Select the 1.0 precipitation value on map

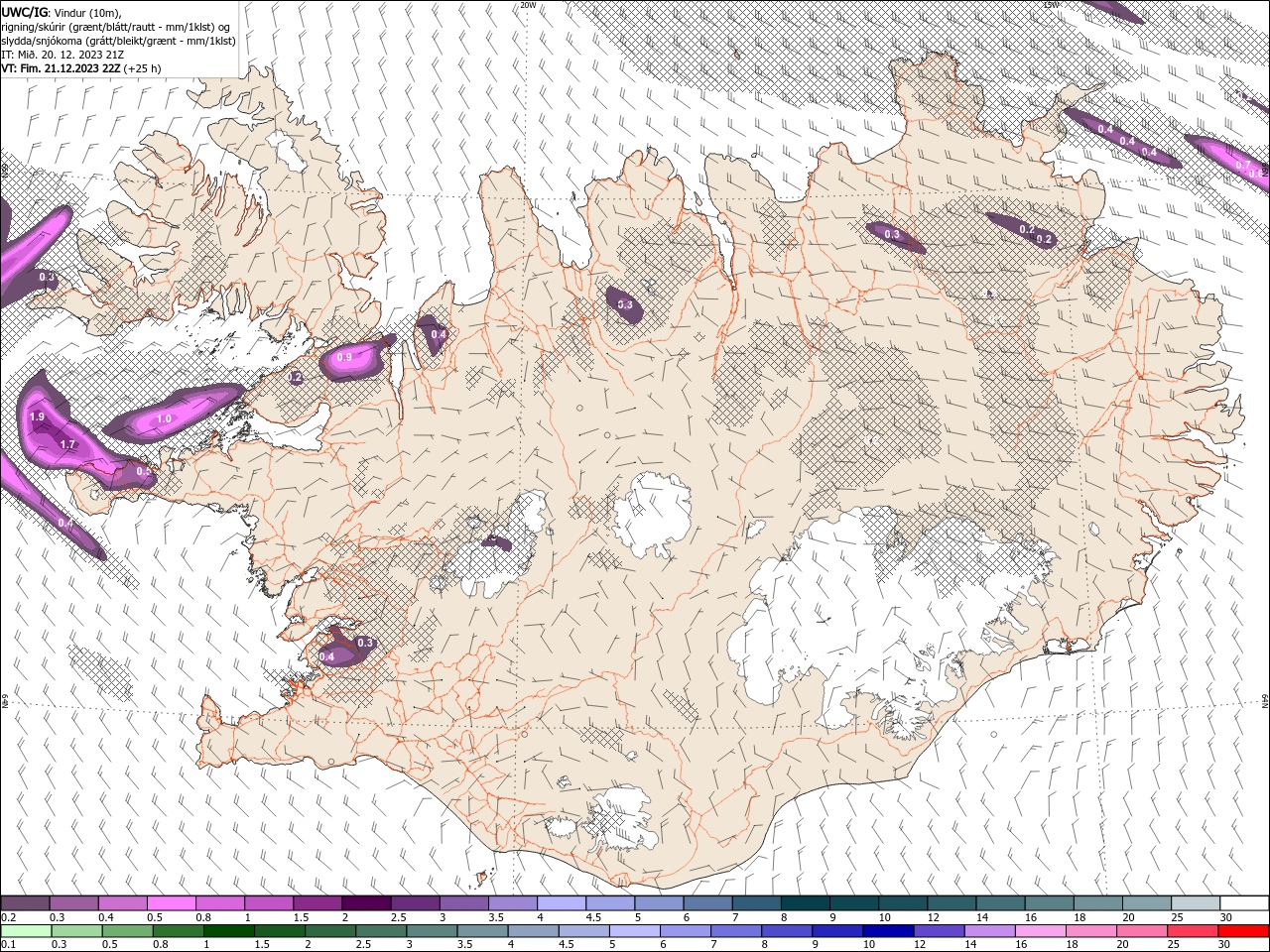coord(164,419)
